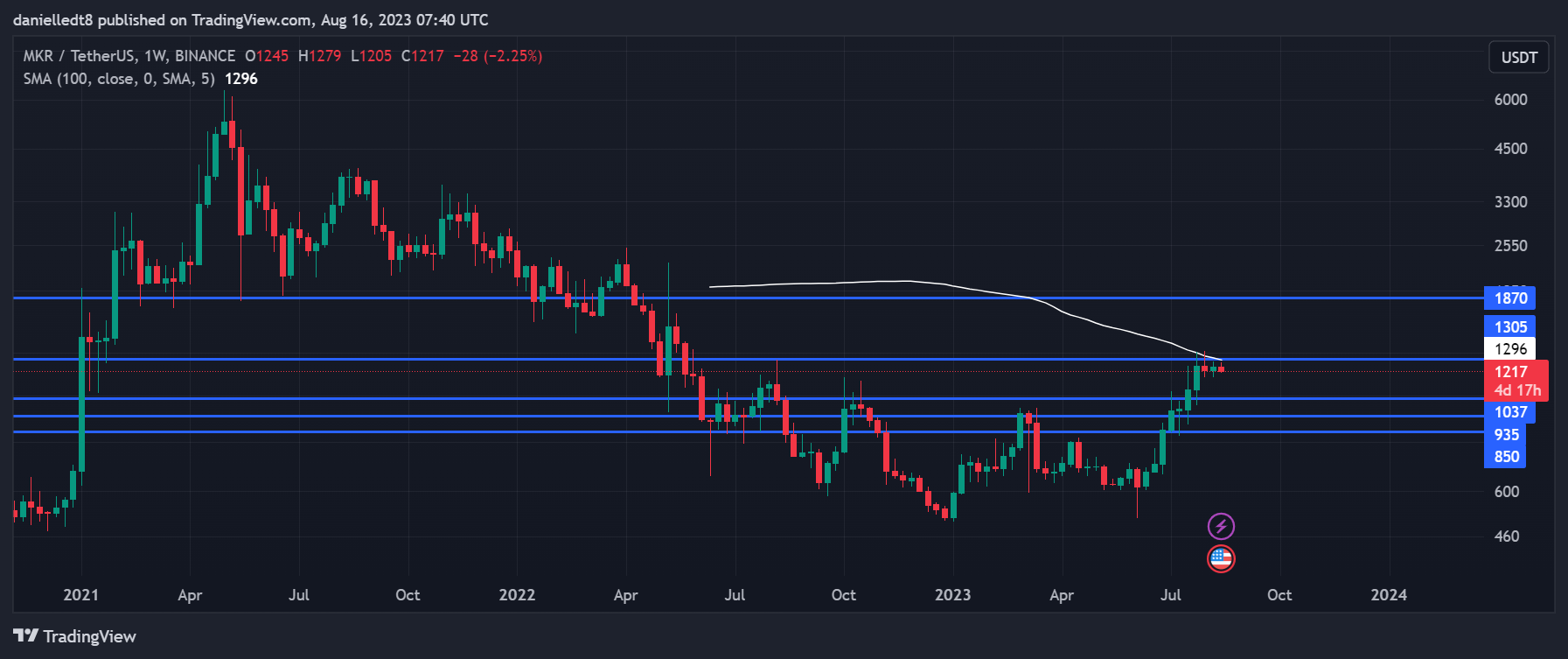Click the 935 price level label
This screenshot has height=659, width=1568.
1506,435
